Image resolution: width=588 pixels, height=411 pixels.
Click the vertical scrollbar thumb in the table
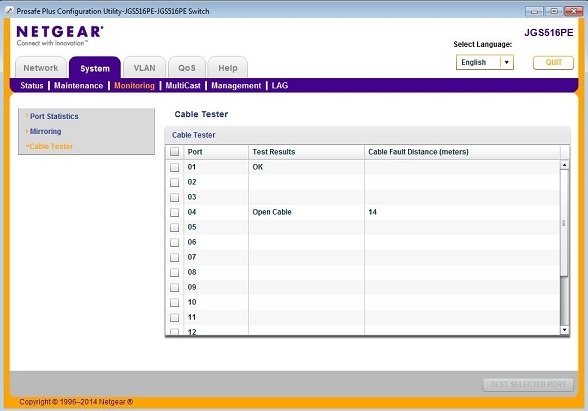point(564,223)
